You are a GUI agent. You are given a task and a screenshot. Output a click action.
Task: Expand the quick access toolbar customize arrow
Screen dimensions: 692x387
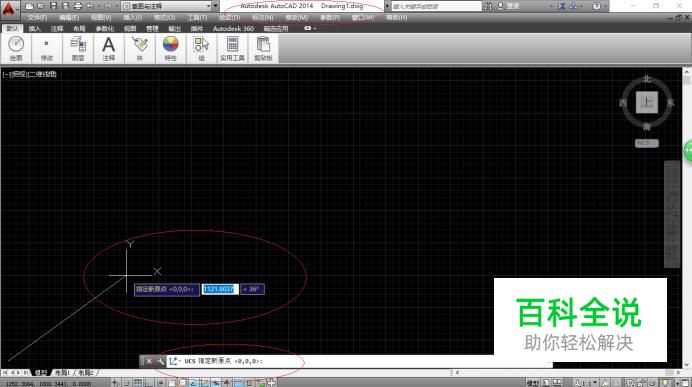(x=216, y=6)
